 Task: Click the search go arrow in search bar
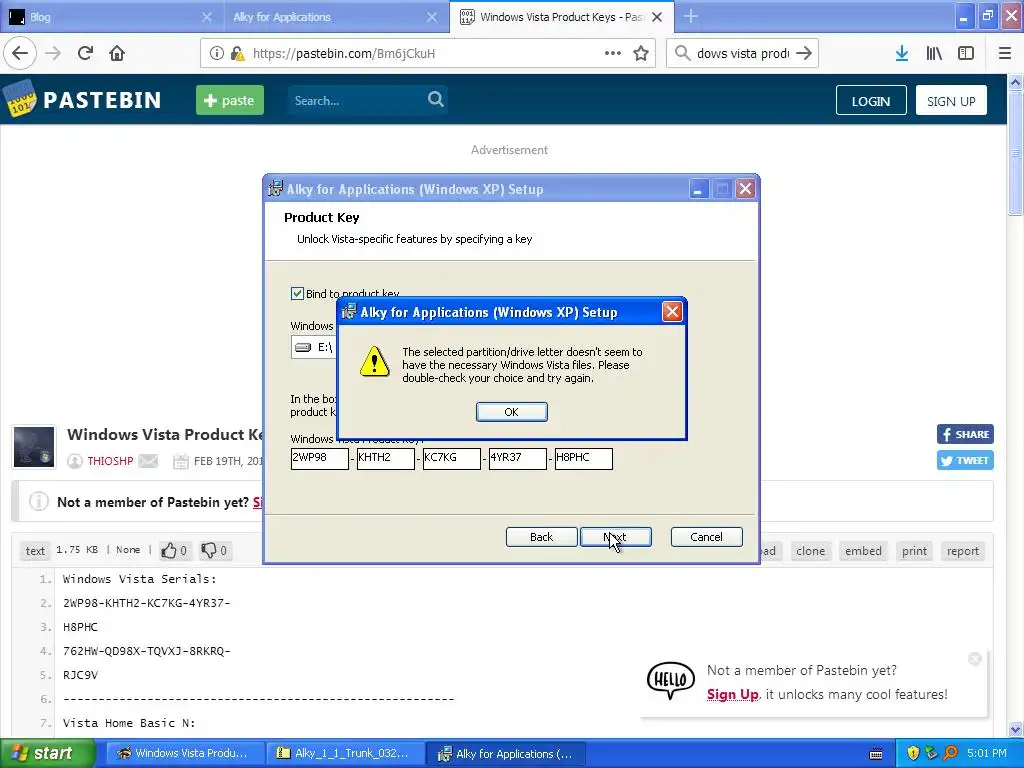coord(804,54)
